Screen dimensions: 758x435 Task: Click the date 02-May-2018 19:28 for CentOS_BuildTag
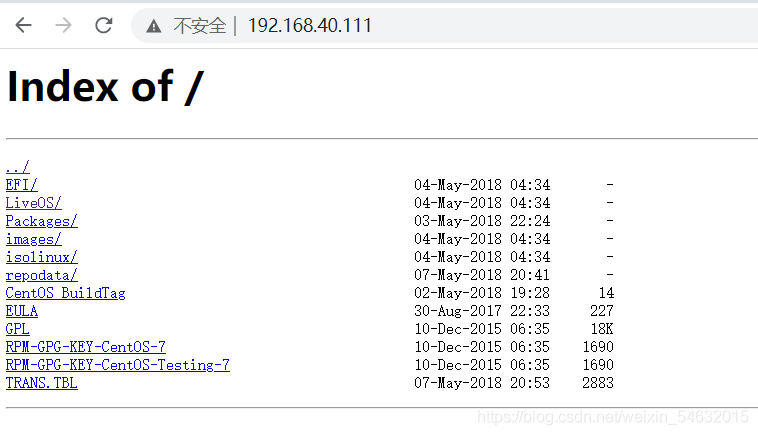[x=482, y=293]
